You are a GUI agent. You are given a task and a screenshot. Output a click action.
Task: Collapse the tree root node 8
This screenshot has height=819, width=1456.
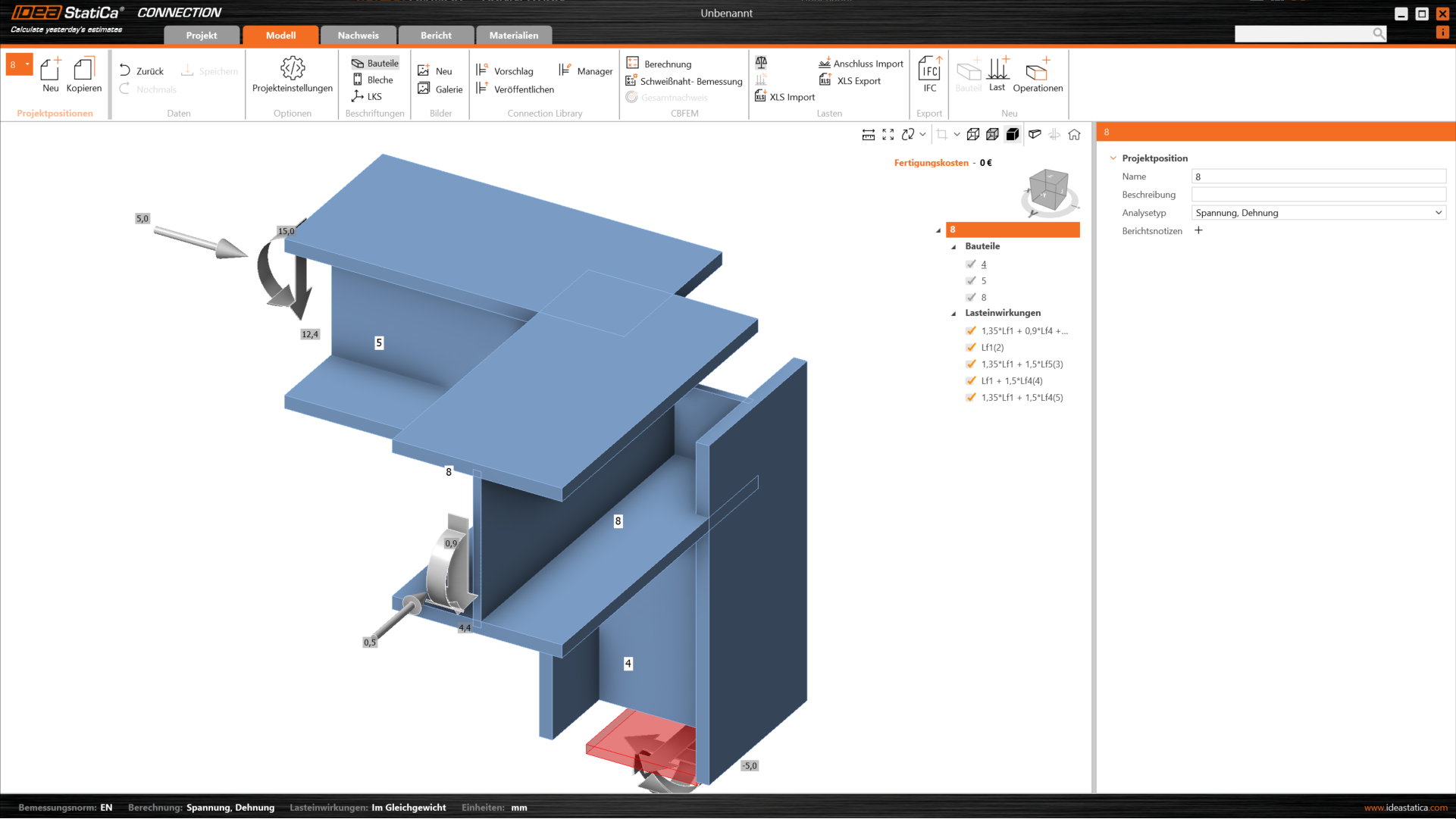click(938, 230)
